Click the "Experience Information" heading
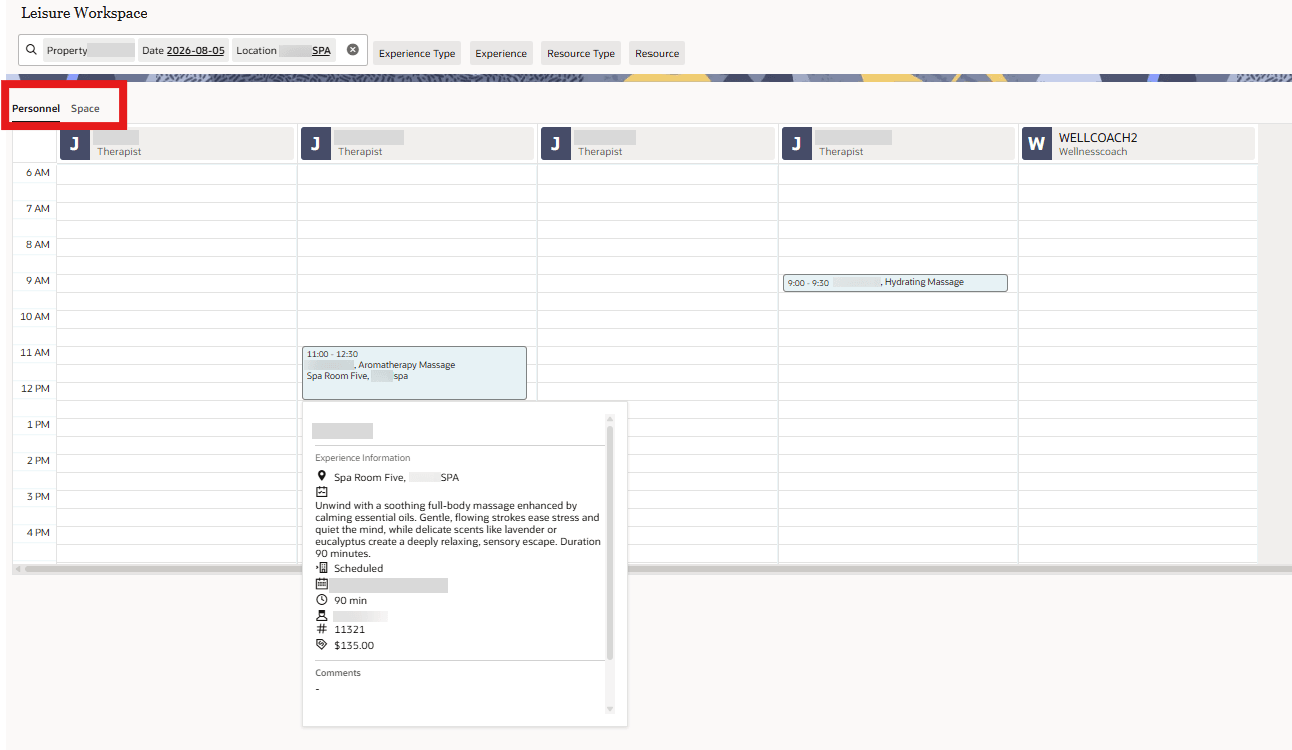This screenshot has width=1292, height=750. (363, 458)
